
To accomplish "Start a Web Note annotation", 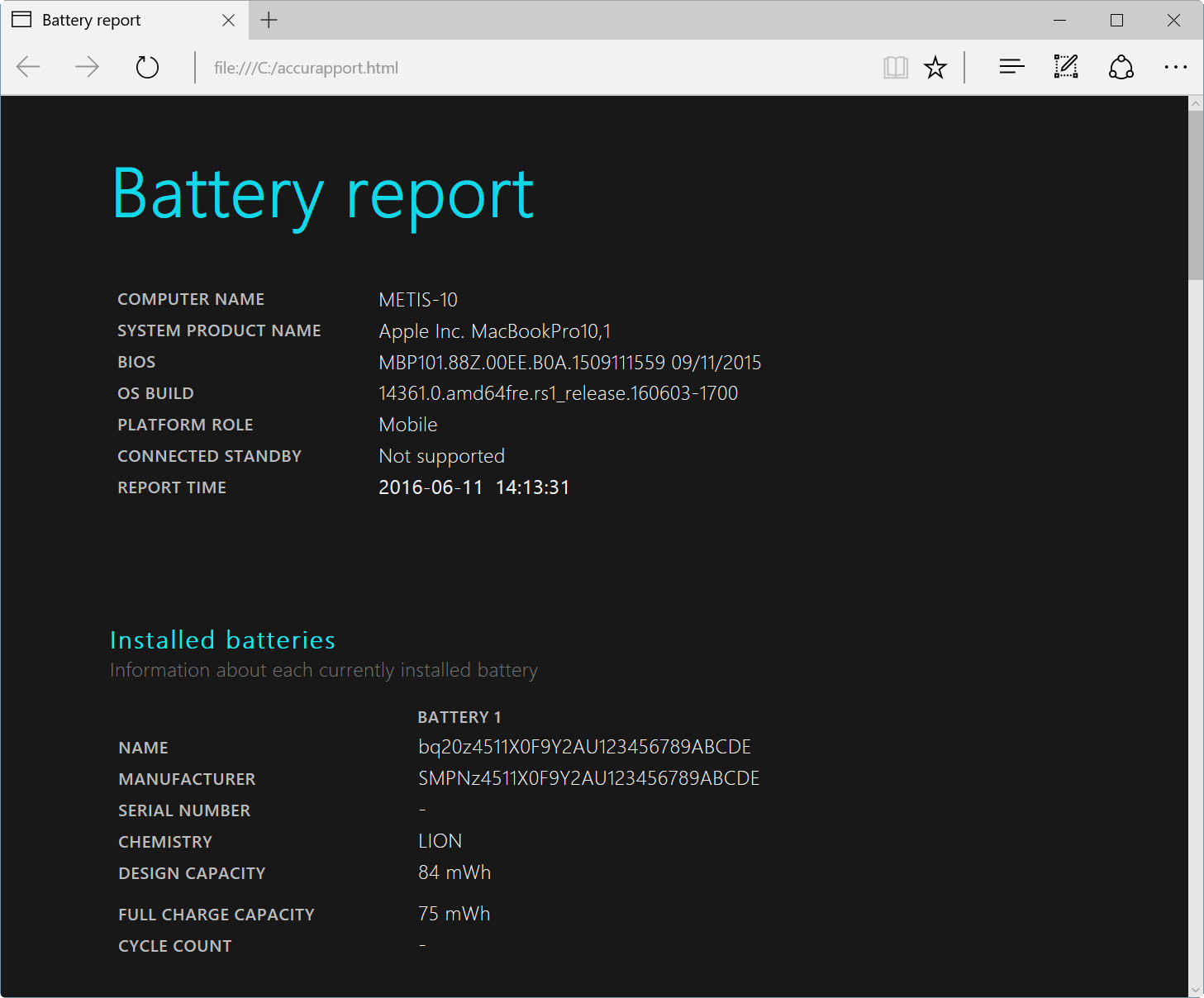I will click(1065, 67).
